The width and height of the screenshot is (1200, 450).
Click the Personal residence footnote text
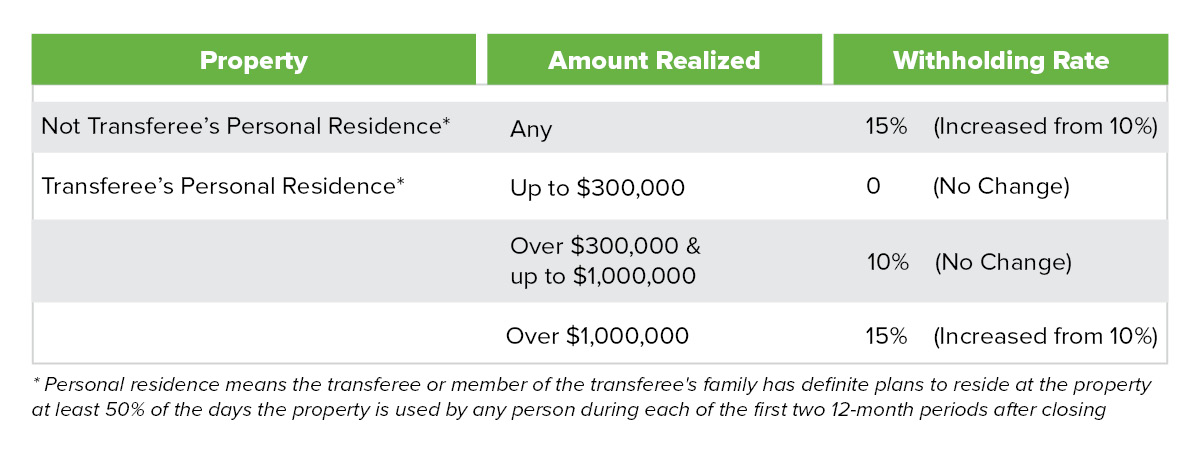pyautogui.click(x=593, y=397)
